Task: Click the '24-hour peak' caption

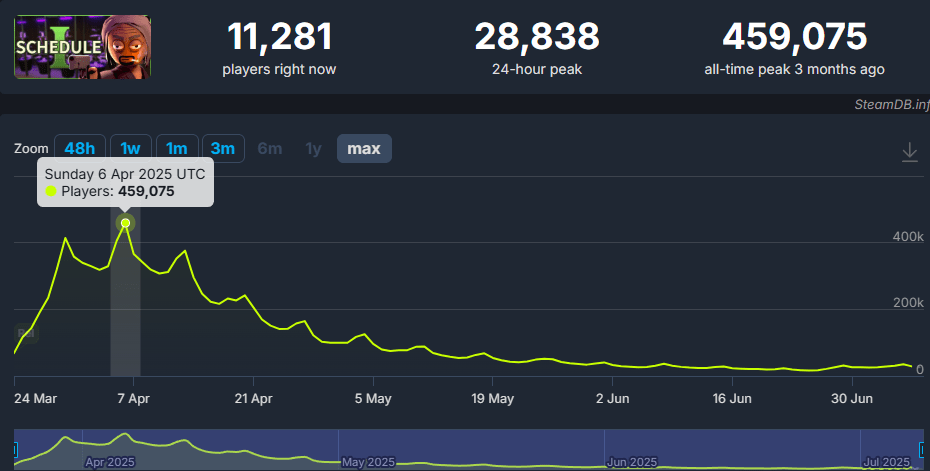Action: pyautogui.click(x=537, y=69)
